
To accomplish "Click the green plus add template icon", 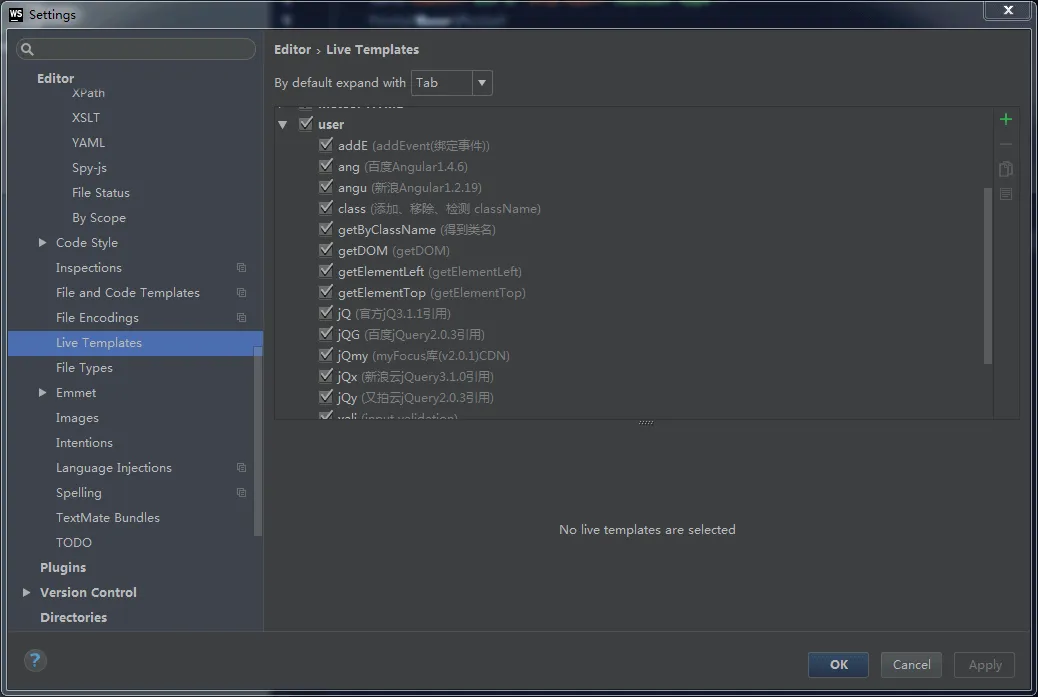I will (x=1006, y=119).
